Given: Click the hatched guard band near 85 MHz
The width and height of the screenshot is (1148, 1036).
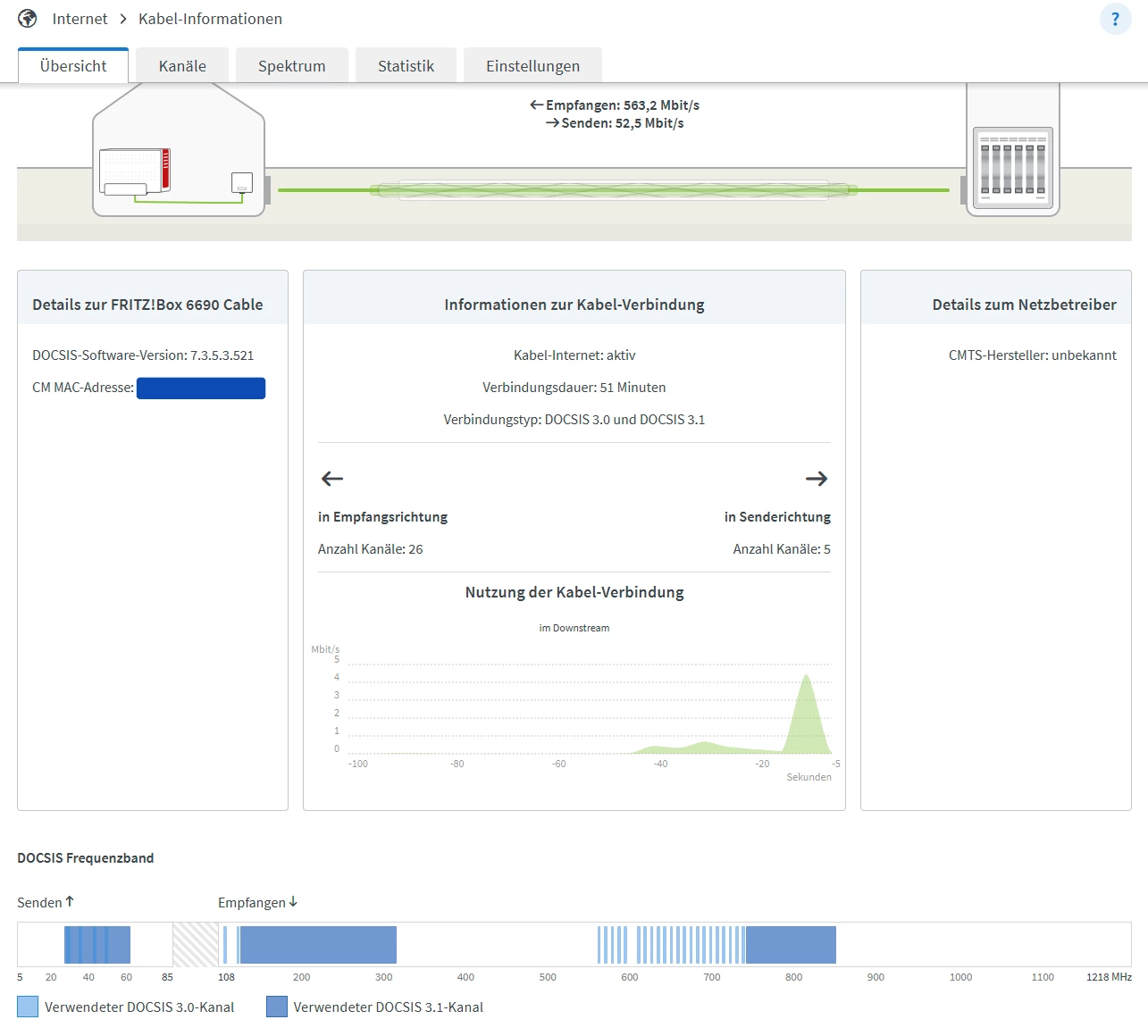Looking at the screenshot, I should (195, 945).
